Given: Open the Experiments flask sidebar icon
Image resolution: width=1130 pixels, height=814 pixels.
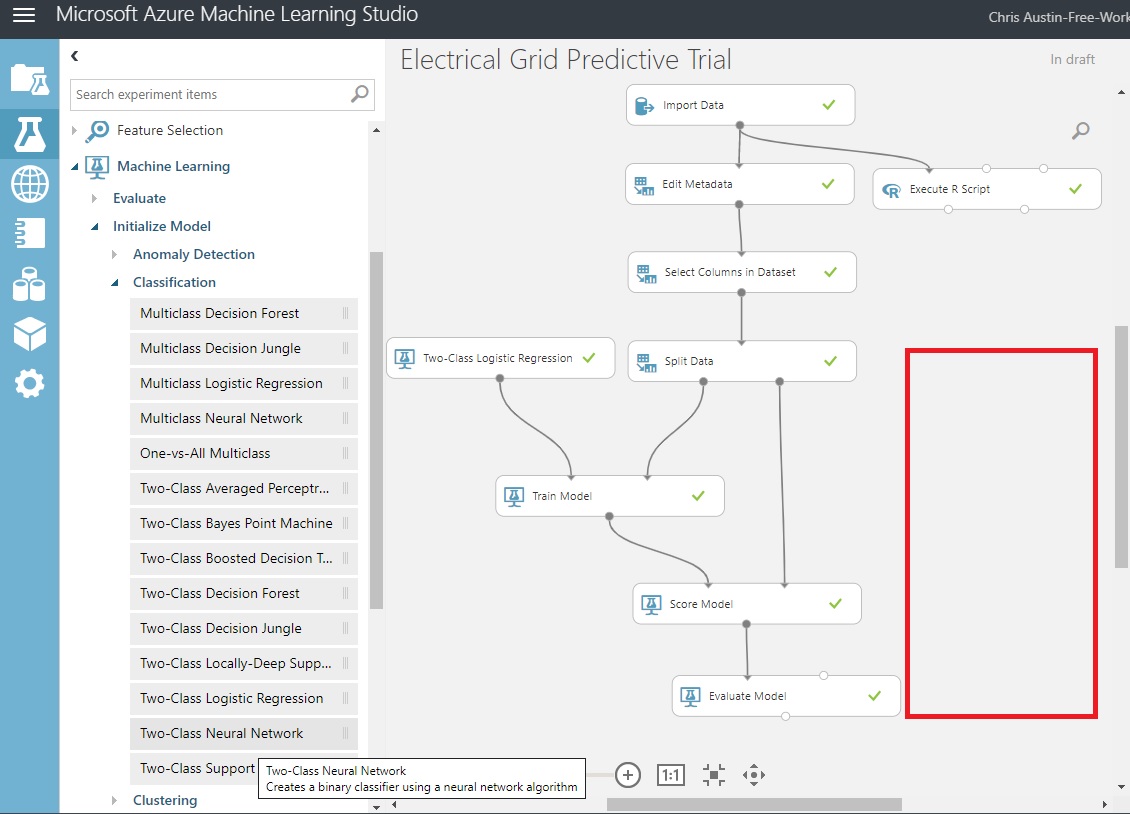Looking at the screenshot, I should [30, 134].
